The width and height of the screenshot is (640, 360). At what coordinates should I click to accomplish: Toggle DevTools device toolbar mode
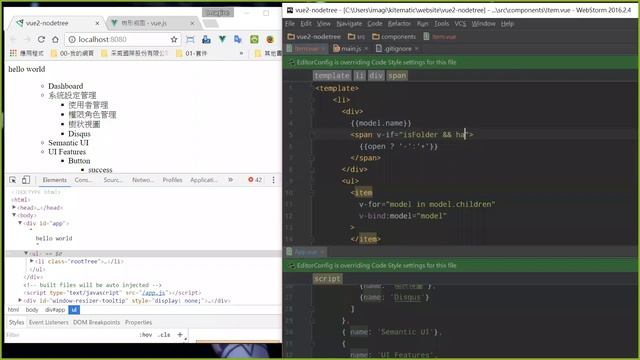(x=26, y=180)
